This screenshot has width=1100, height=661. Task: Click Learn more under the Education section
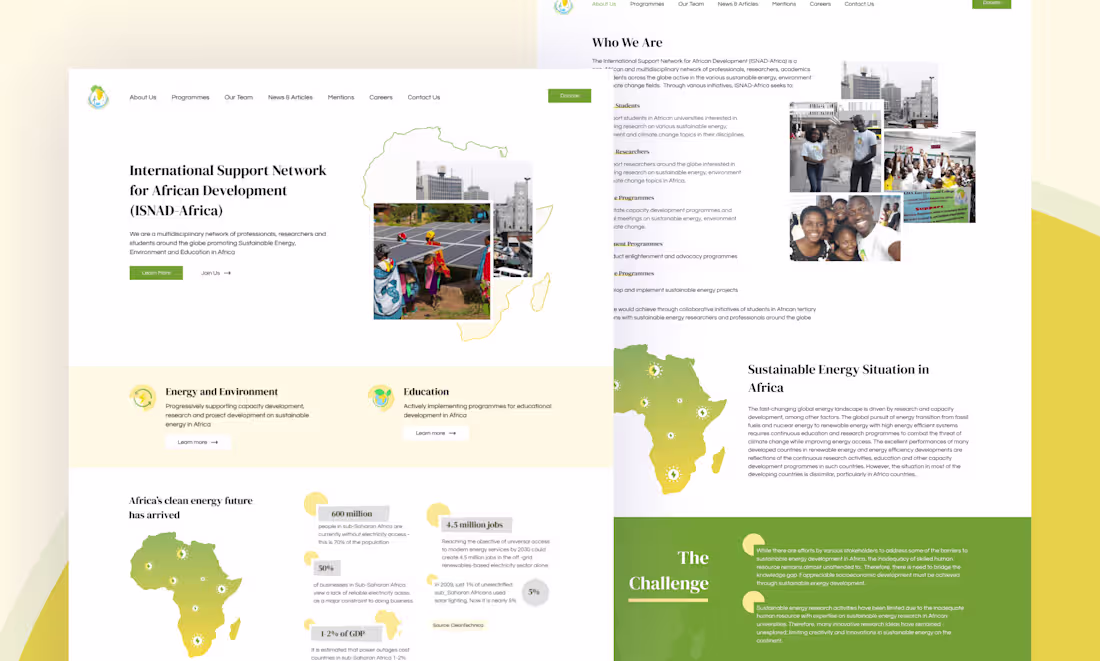436,432
